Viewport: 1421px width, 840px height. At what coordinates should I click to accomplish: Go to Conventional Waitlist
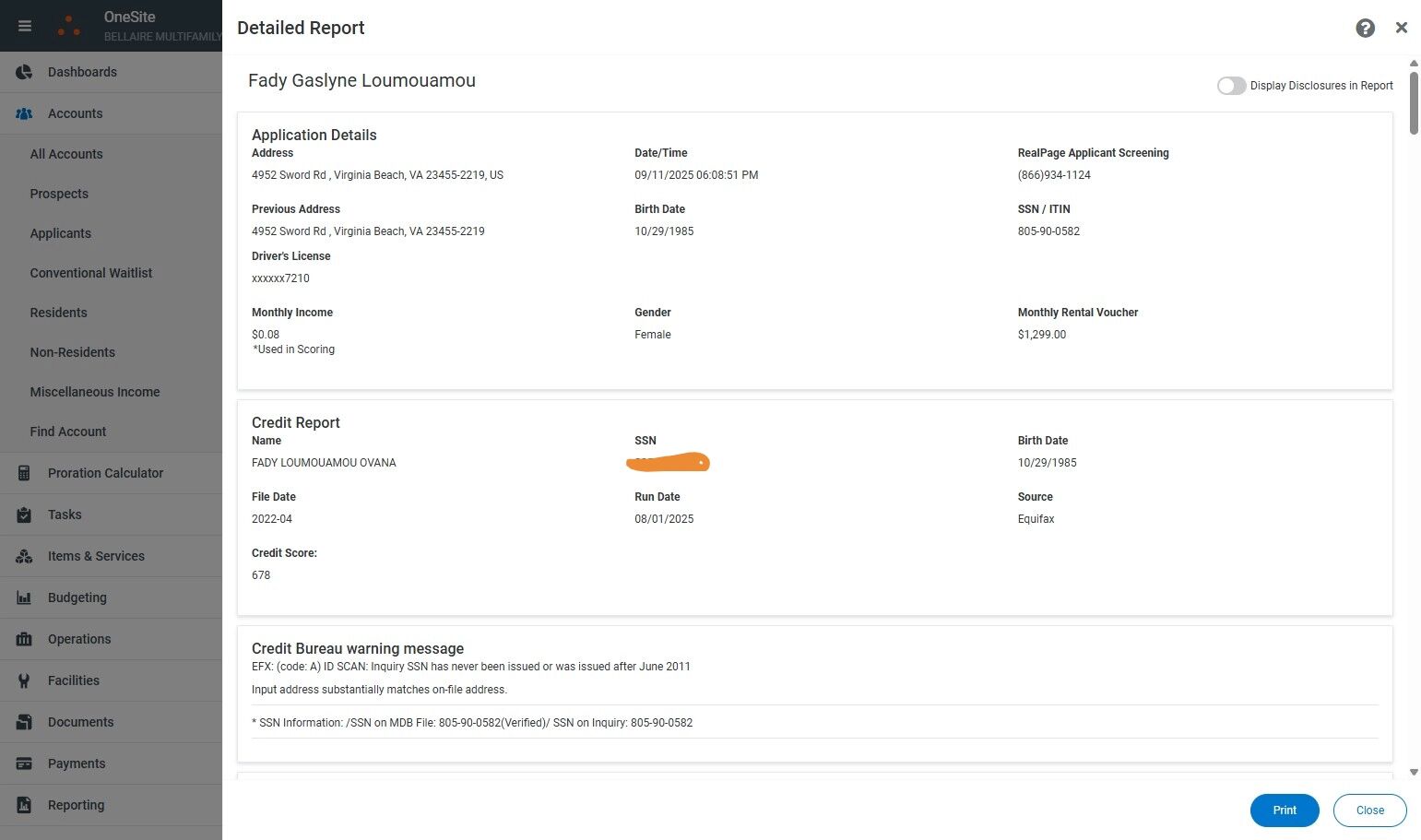[91, 273]
